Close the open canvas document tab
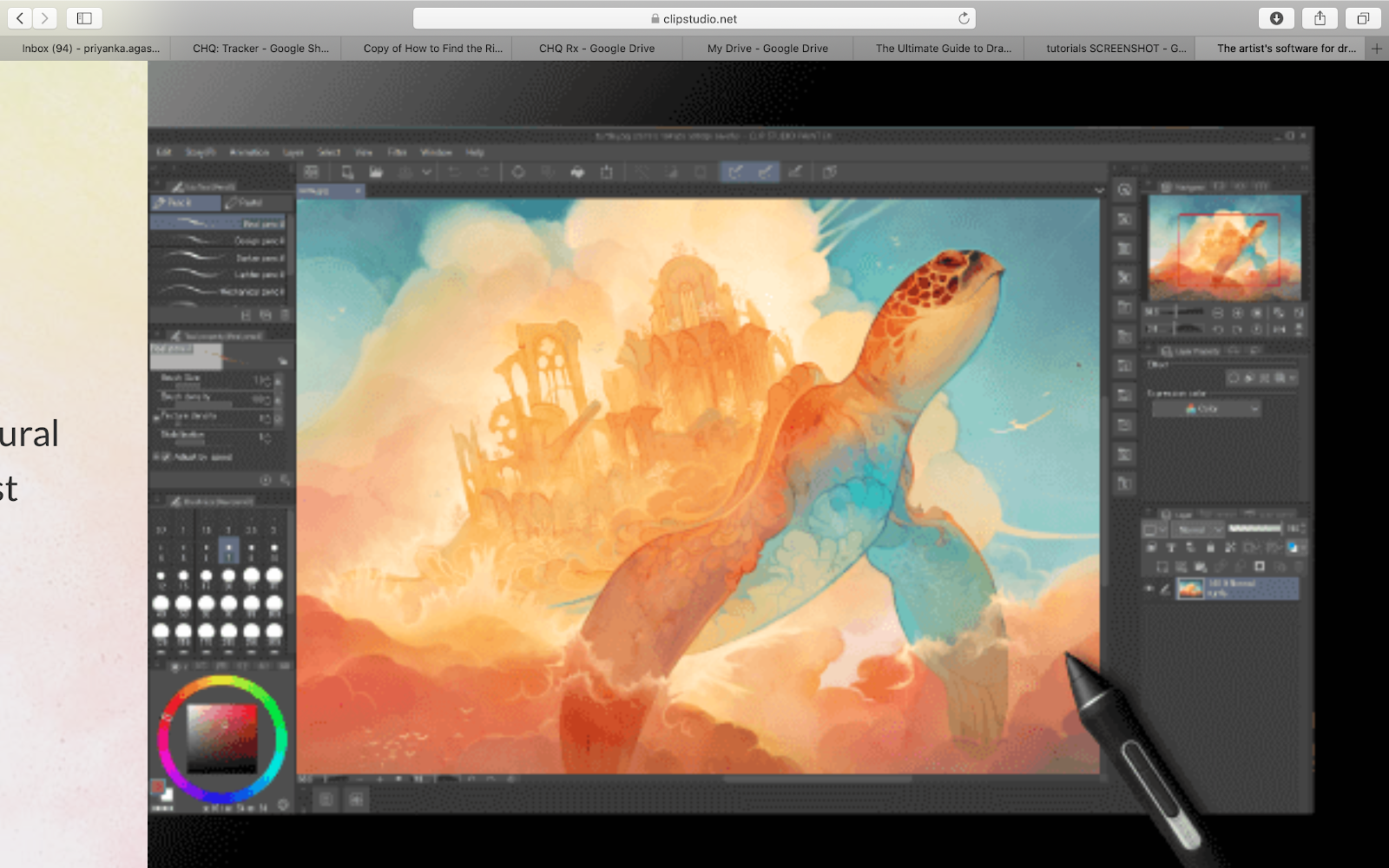The image size is (1389, 868). (x=358, y=190)
